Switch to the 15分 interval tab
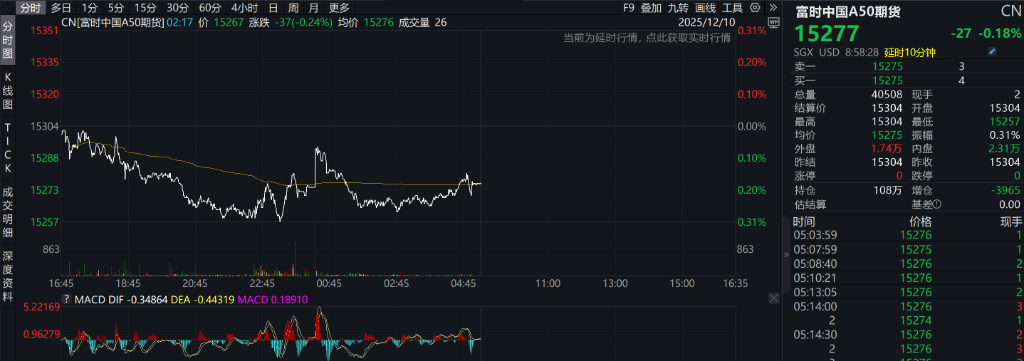 (145, 8)
